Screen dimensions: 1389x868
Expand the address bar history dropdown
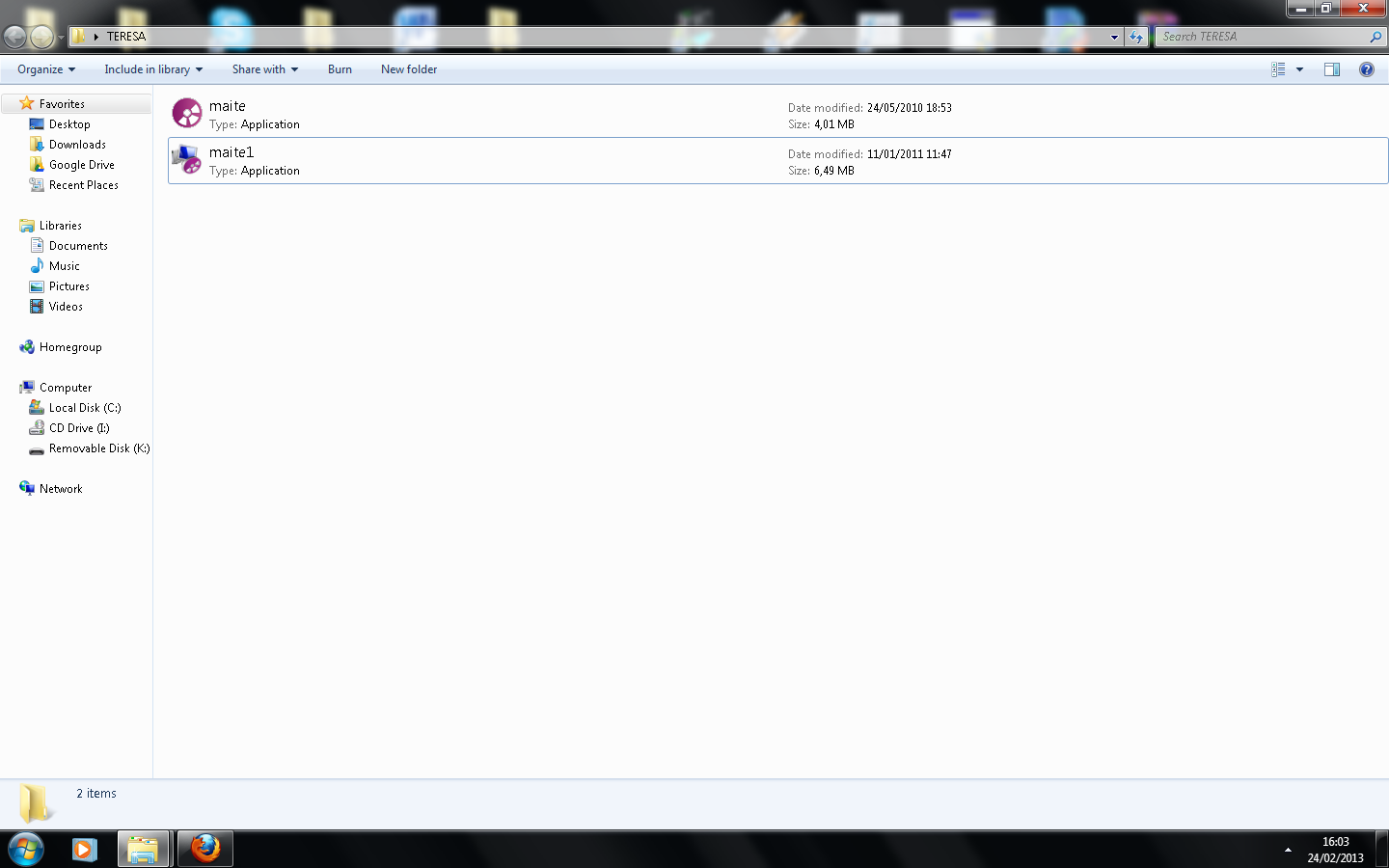[x=1114, y=38]
